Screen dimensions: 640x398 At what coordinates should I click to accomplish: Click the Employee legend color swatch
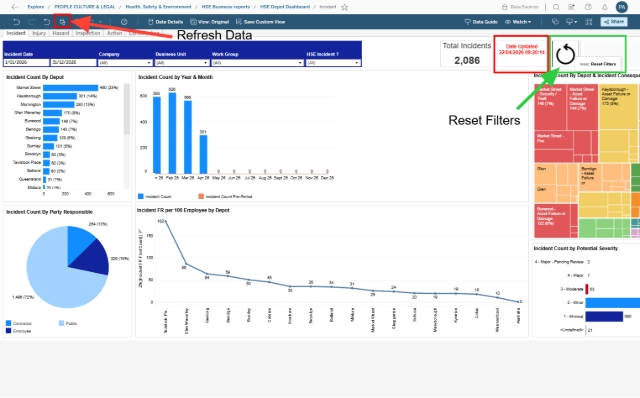tap(9, 331)
